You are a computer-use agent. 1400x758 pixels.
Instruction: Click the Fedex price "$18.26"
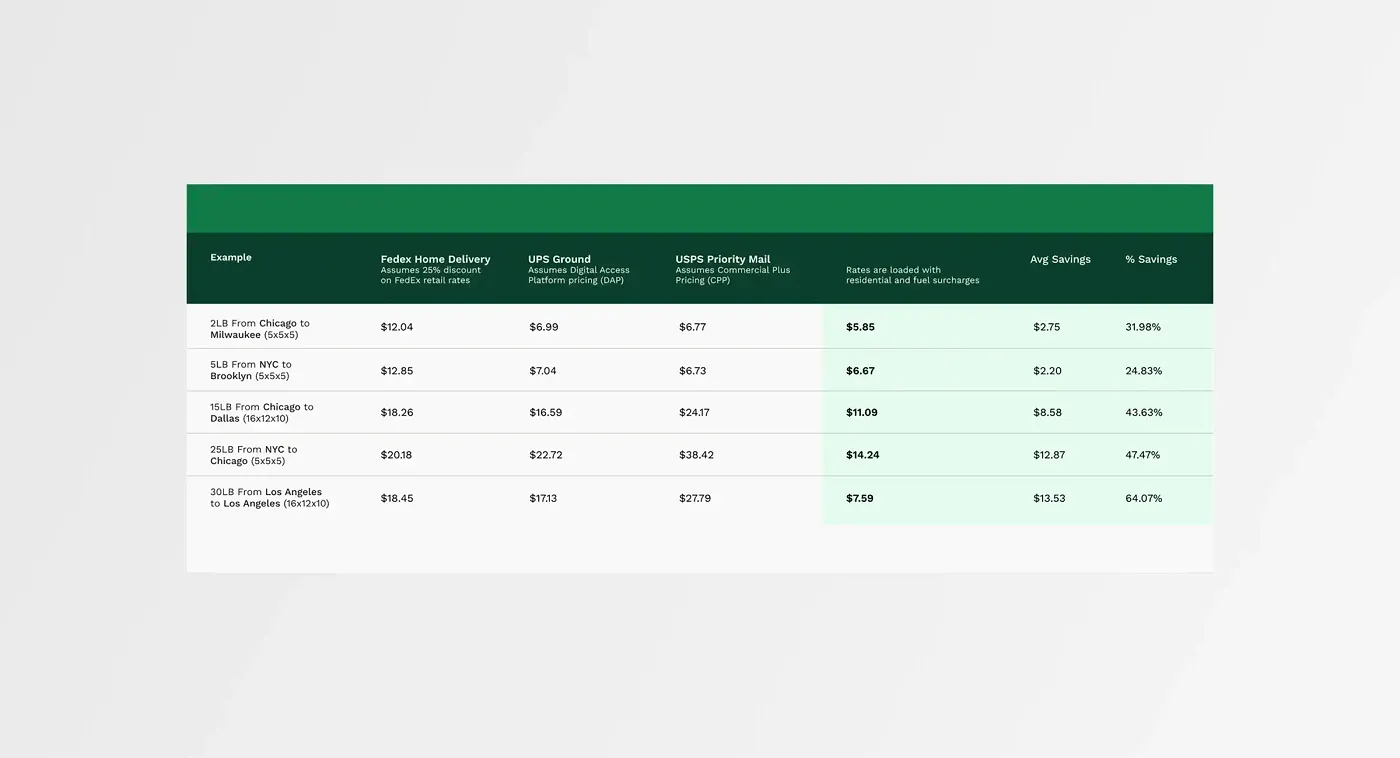(x=397, y=412)
